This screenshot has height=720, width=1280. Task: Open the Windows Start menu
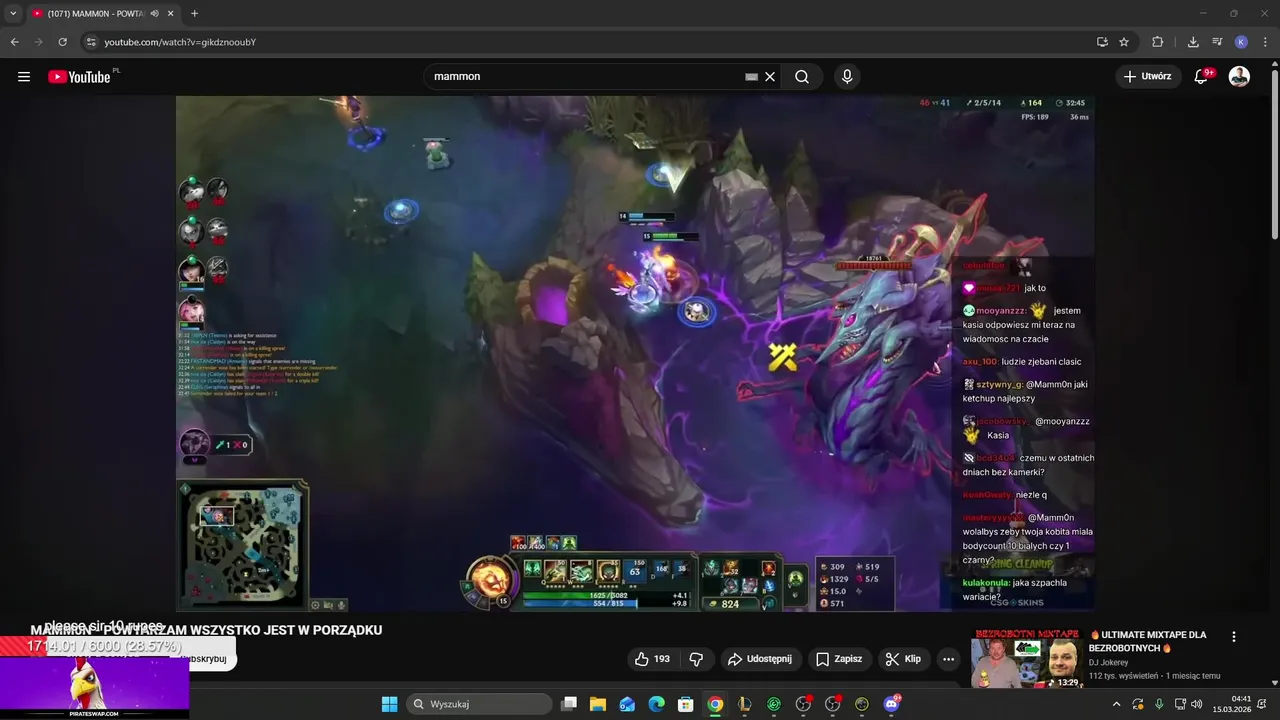[389, 704]
